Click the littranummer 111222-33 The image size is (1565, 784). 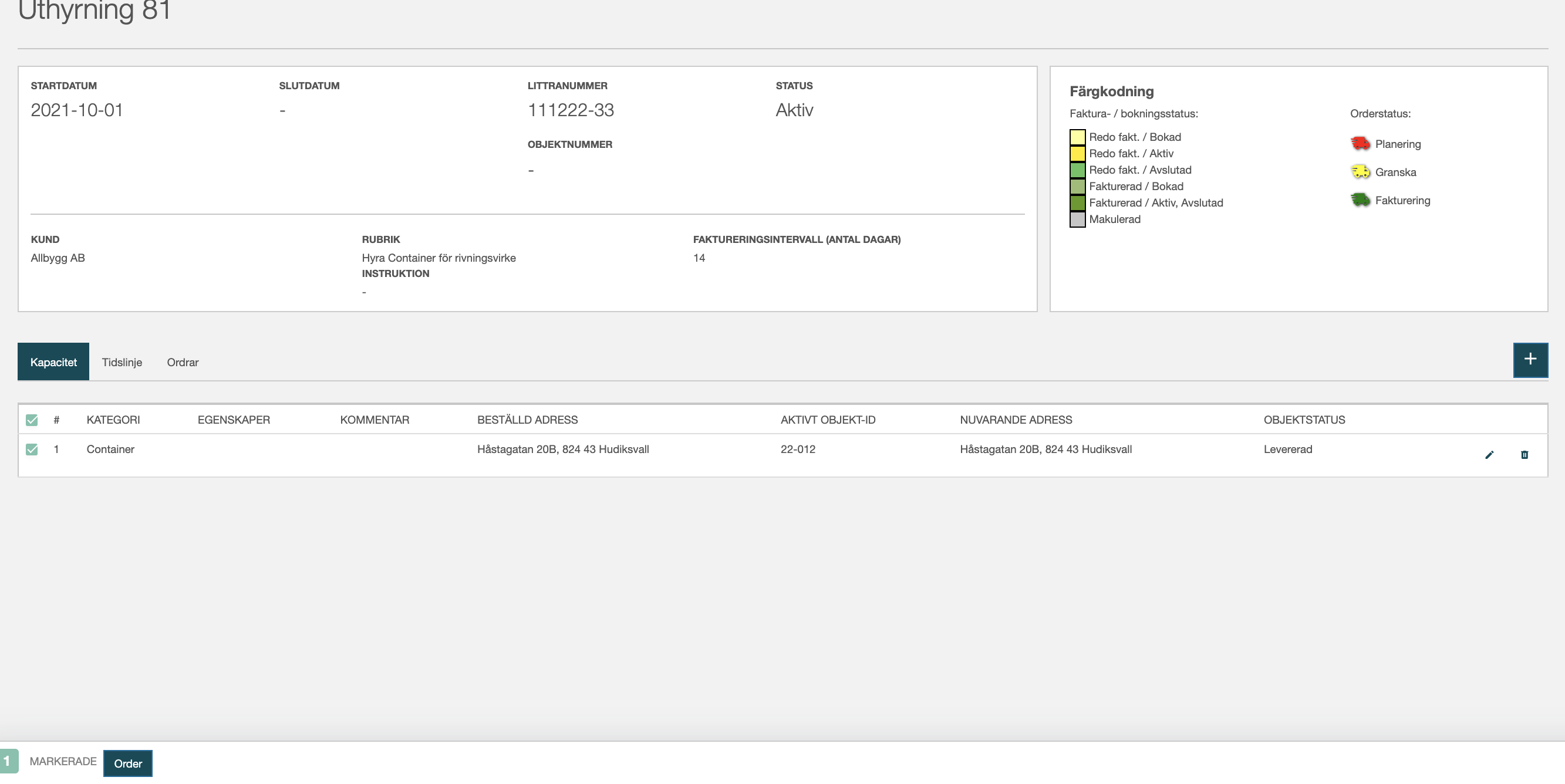(571, 110)
